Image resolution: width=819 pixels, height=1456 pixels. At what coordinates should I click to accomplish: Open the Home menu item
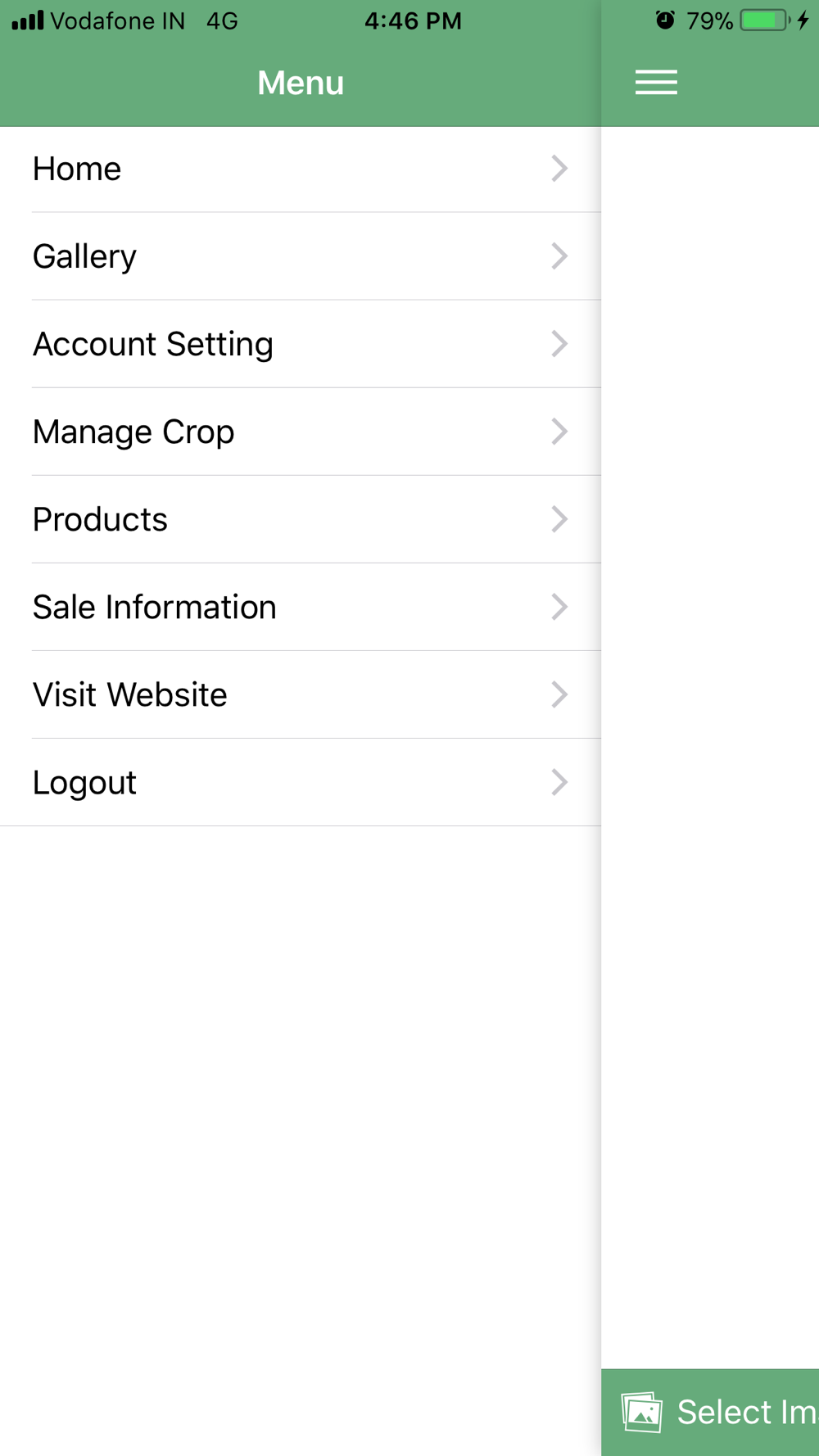pos(301,169)
